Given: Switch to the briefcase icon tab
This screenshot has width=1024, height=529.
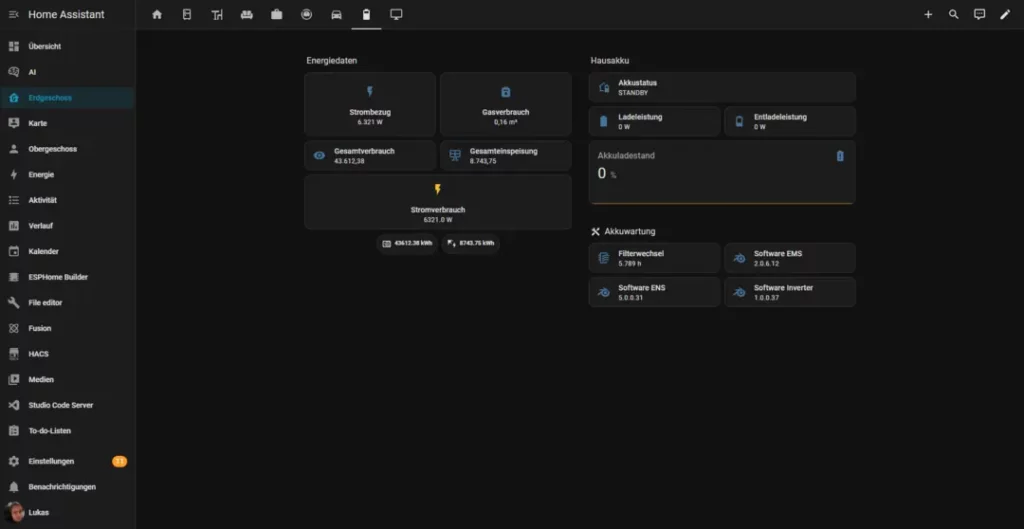Looking at the screenshot, I should pos(277,14).
